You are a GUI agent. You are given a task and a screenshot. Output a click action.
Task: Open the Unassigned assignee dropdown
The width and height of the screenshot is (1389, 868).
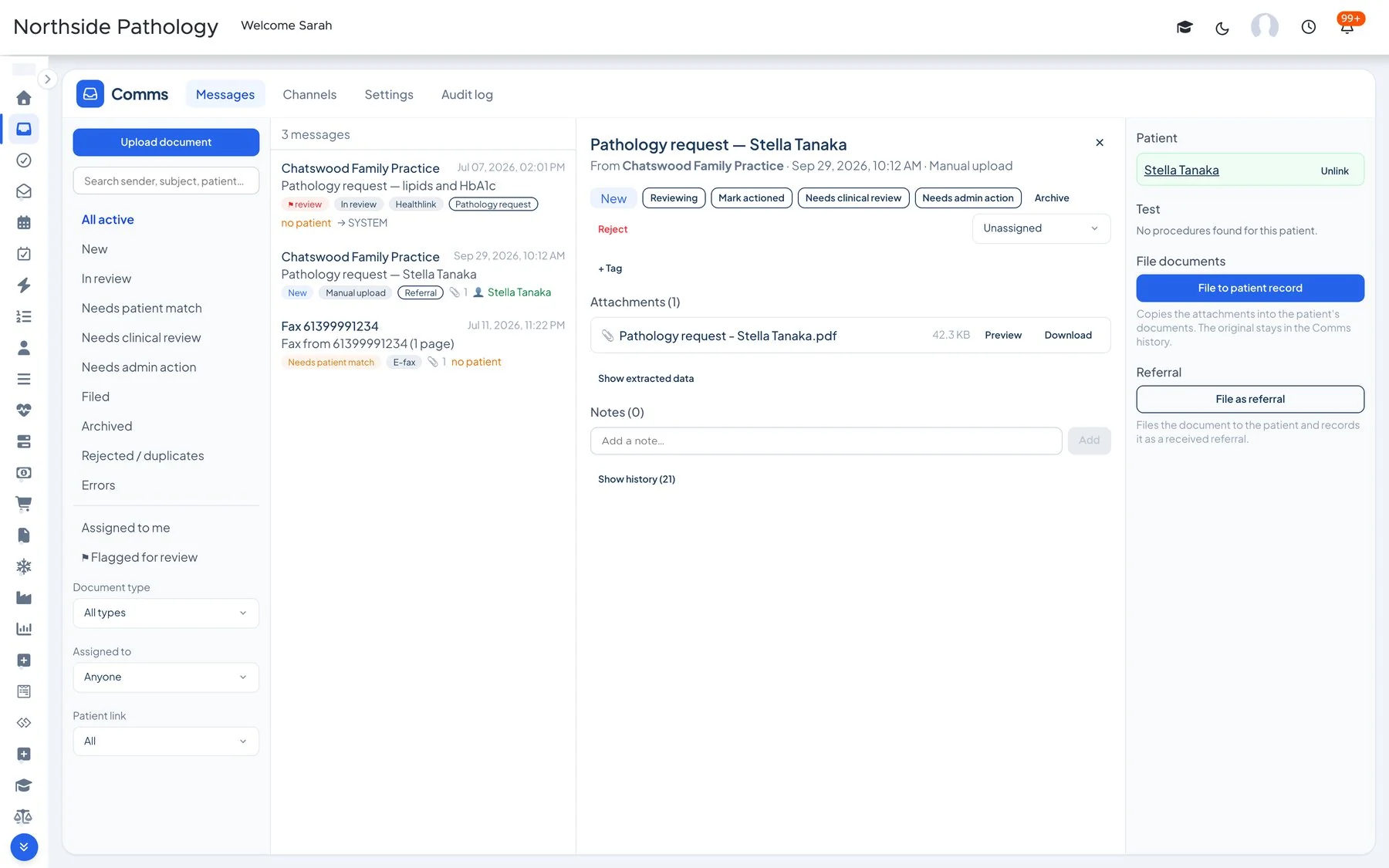pyautogui.click(x=1041, y=228)
